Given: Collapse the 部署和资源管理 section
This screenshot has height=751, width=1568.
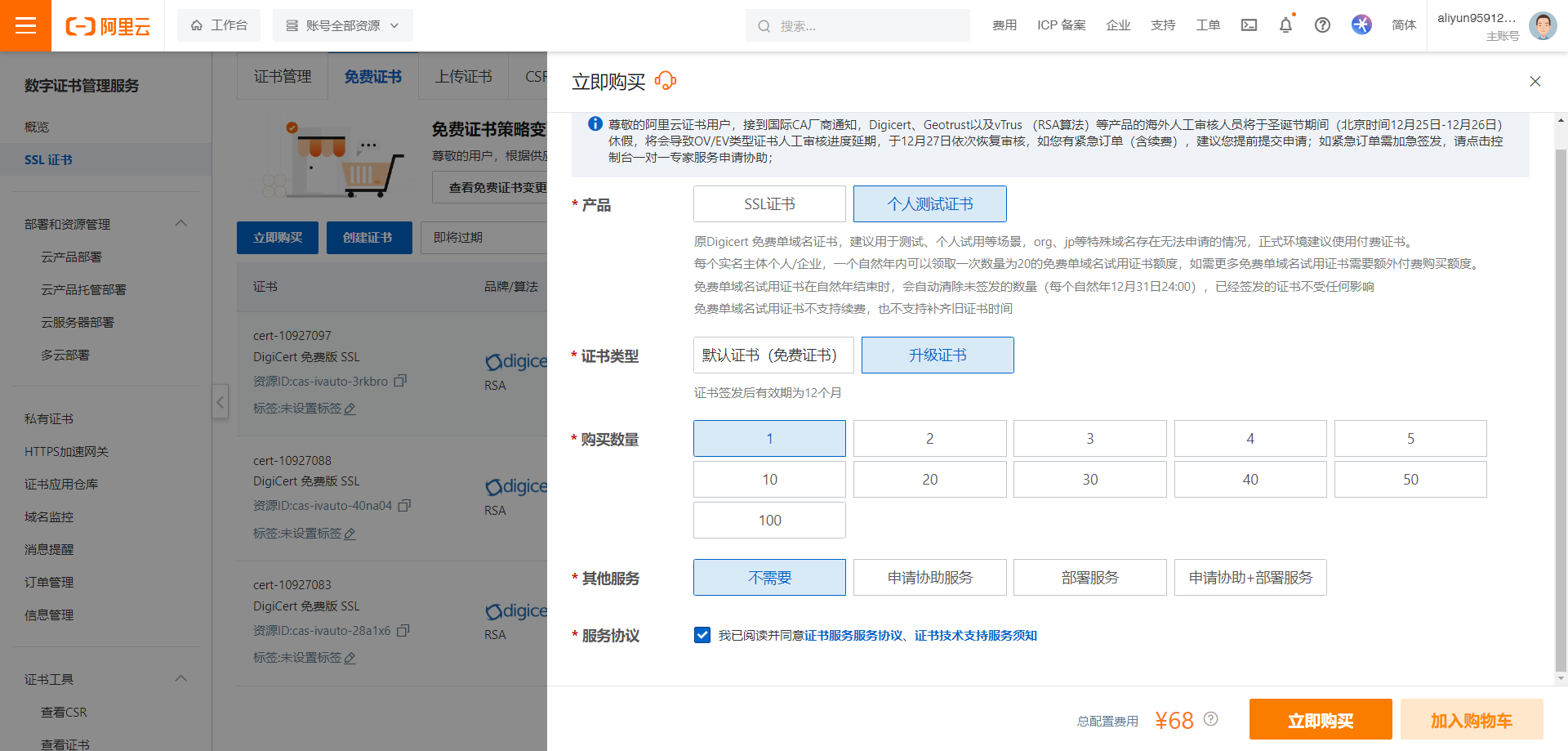Looking at the screenshot, I should click(x=181, y=223).
